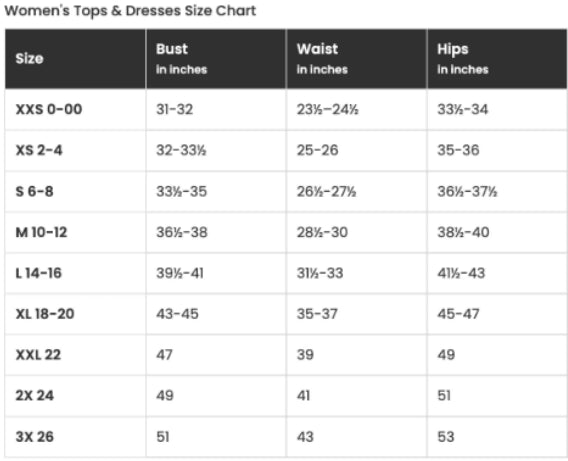Click the M 10-12 size label
The width and height of the screenshot is (568, 461).
tap(41, 232)
